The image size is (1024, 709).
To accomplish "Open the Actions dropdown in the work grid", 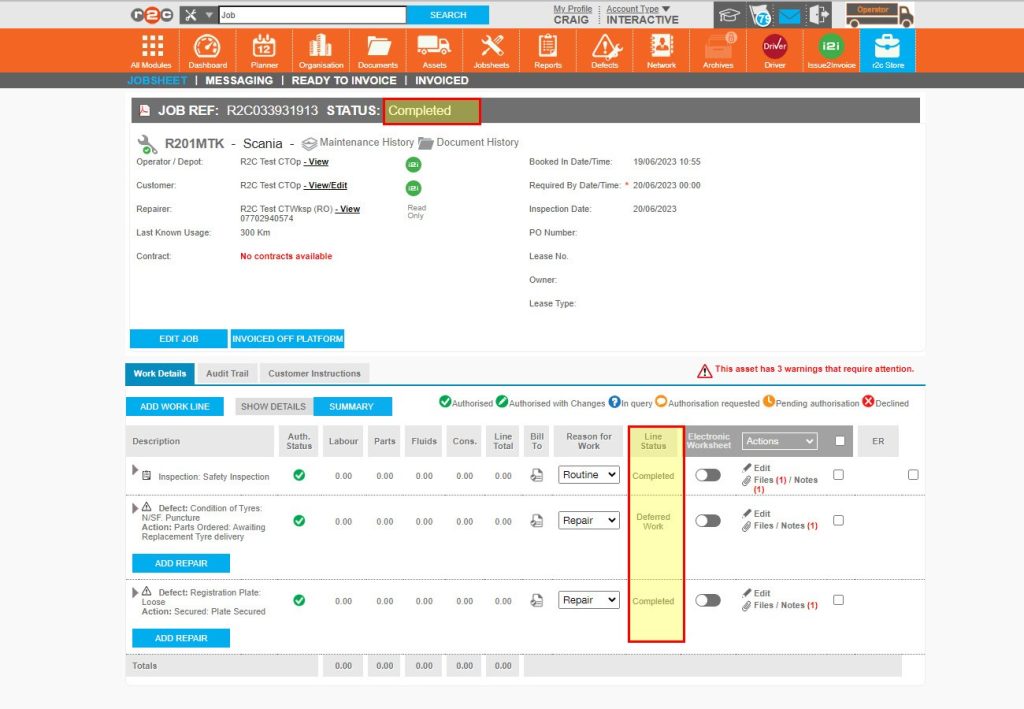I will click(782, 441).
